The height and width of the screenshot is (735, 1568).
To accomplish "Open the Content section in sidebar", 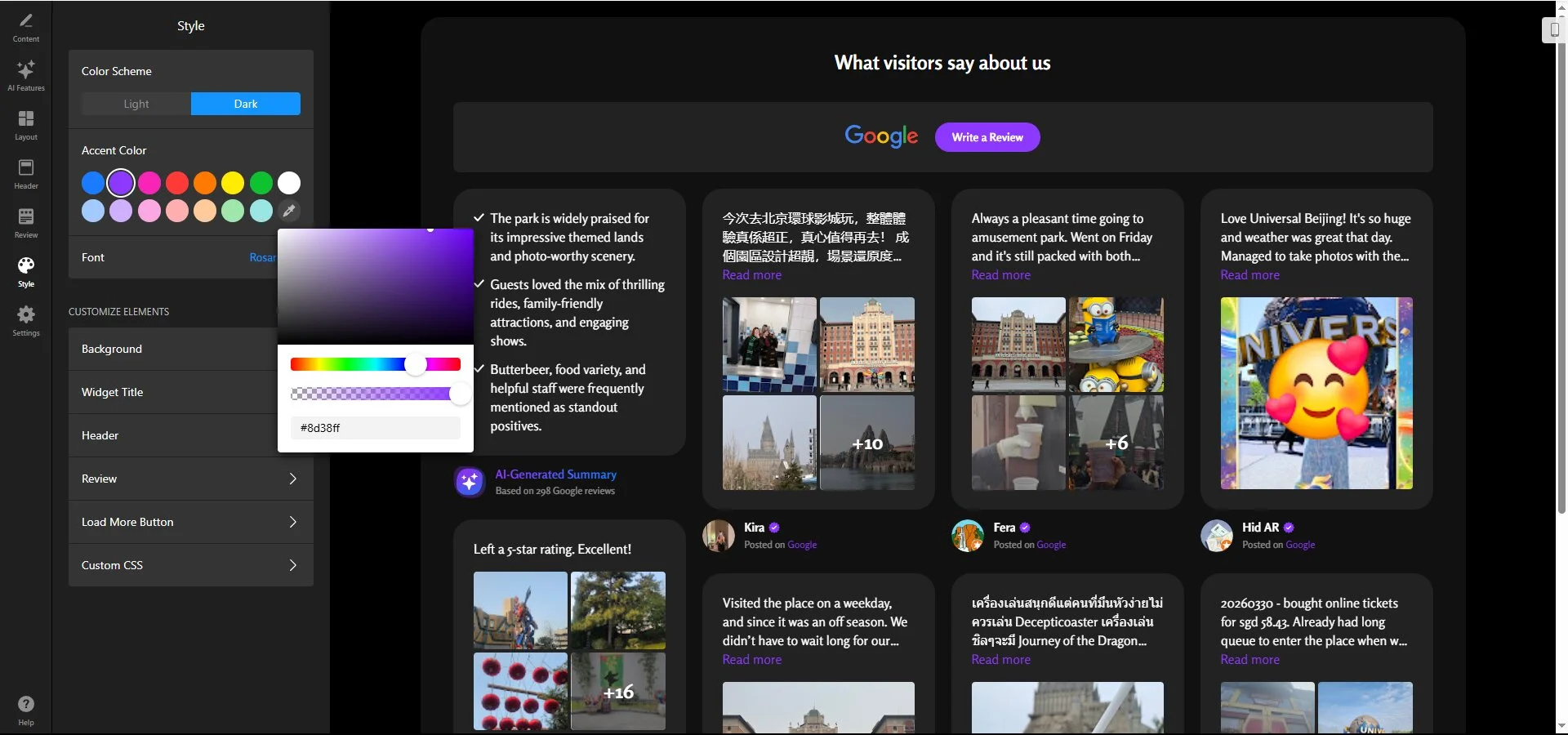I will [25, 27].
